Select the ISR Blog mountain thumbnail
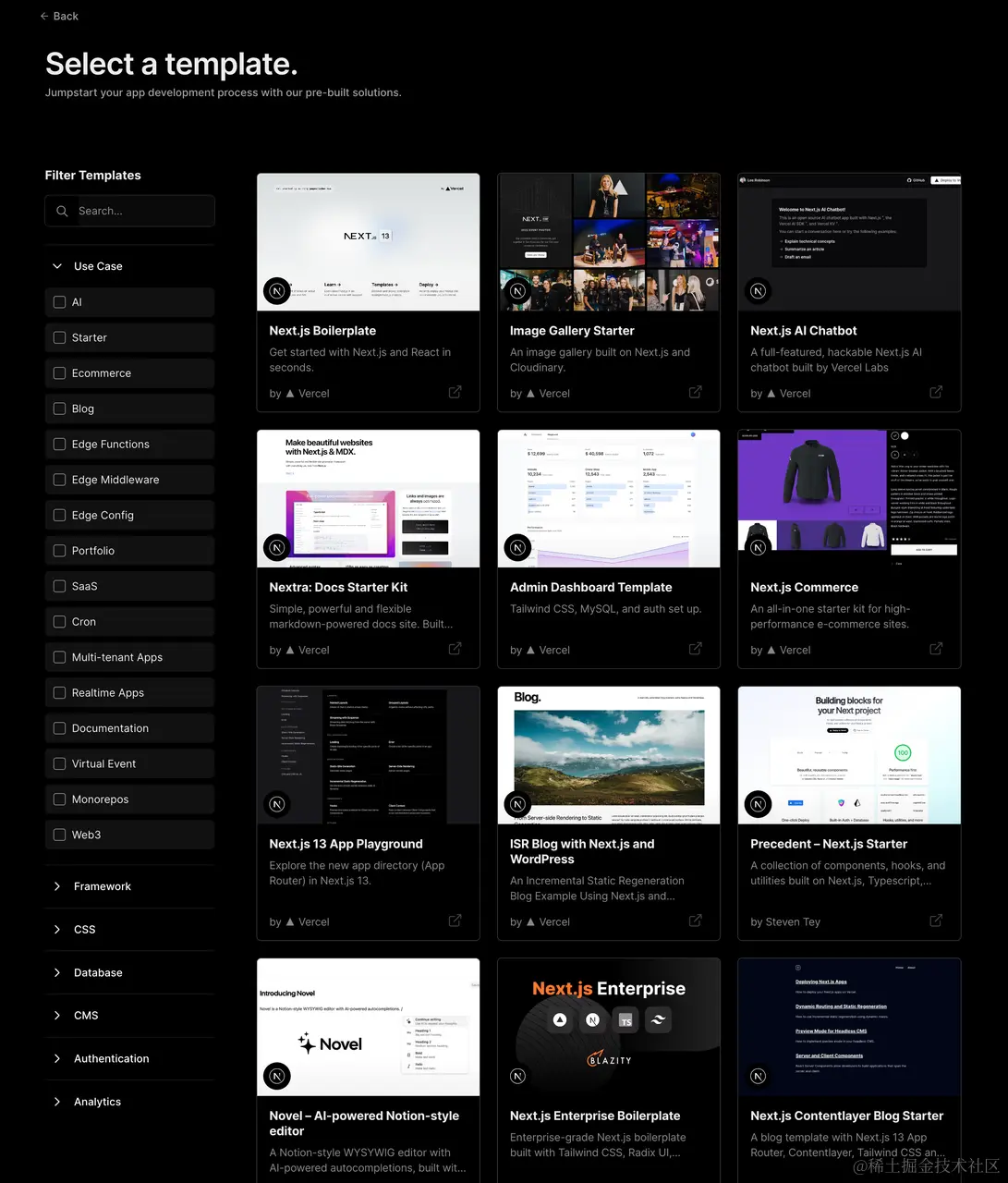 609,755
